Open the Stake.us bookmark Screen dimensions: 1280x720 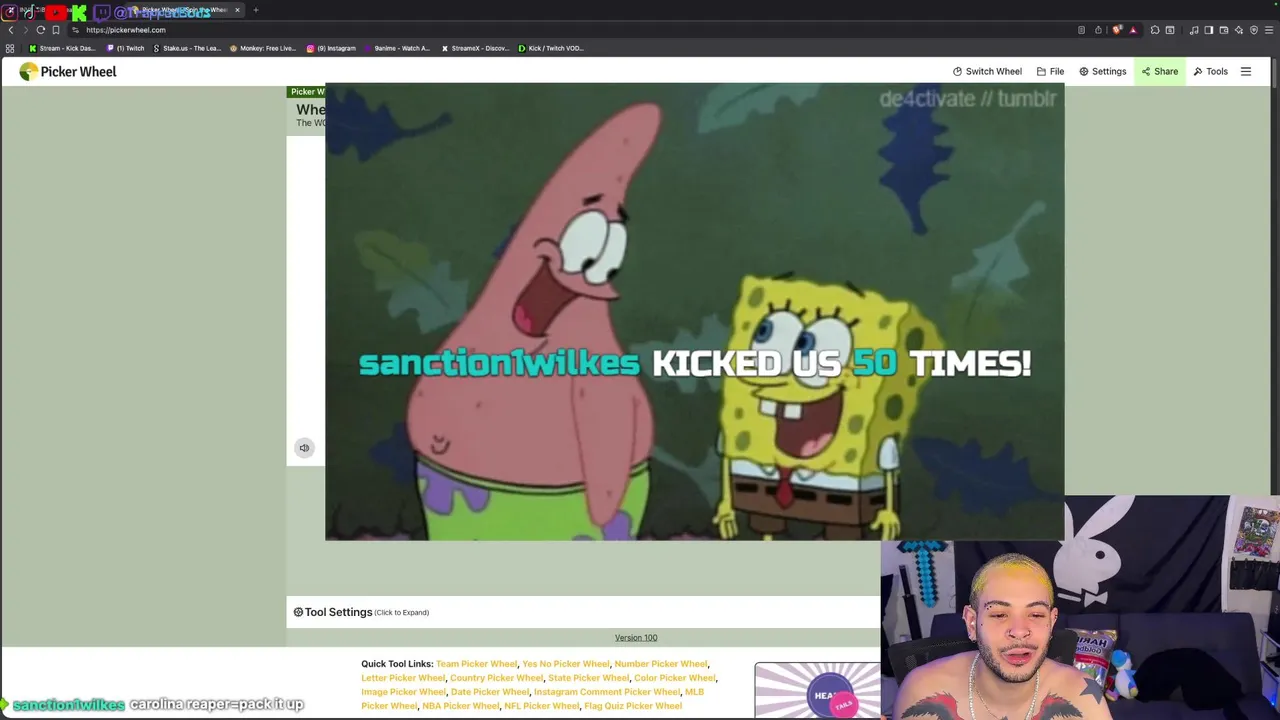(x=187, y=48)
